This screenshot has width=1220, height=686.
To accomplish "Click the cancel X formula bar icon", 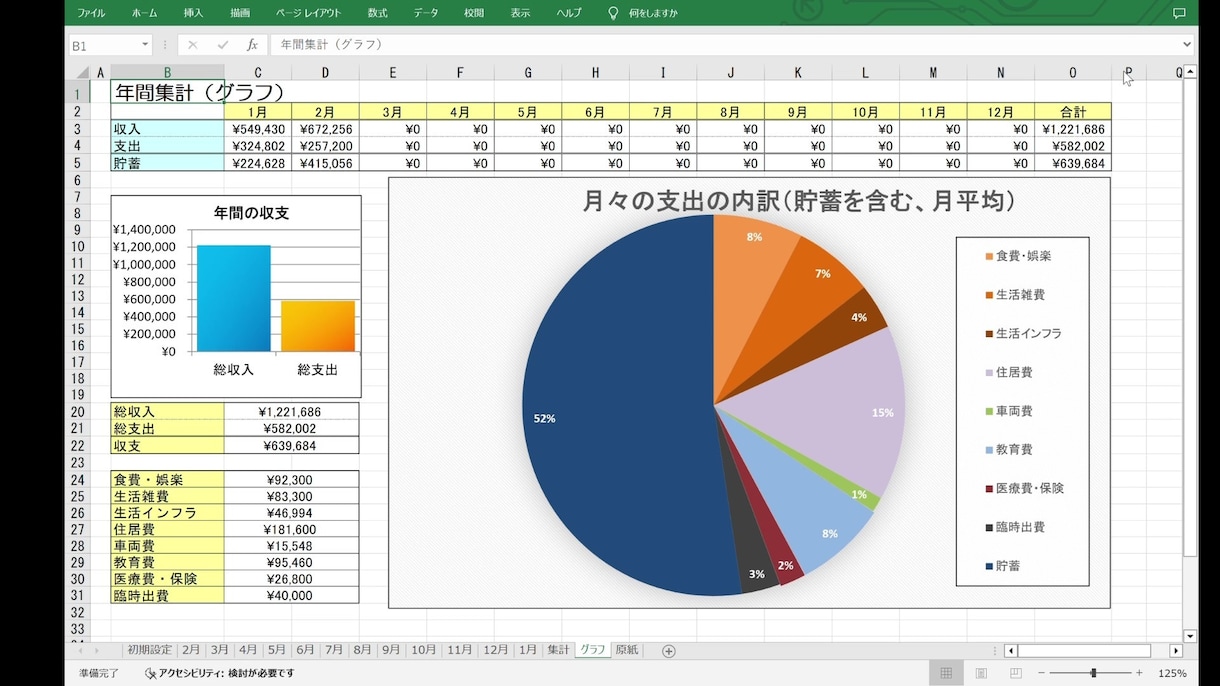I will tap(193, 45).
